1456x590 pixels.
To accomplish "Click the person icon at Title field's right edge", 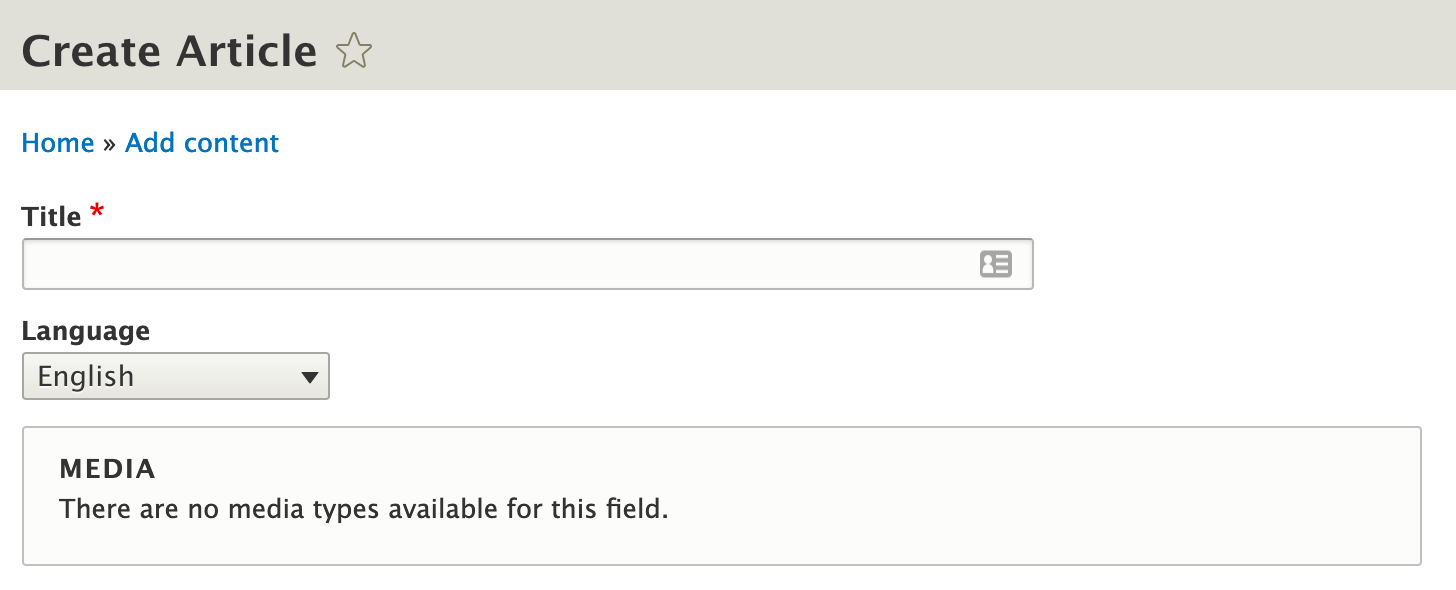I will (x=995, y=263).
